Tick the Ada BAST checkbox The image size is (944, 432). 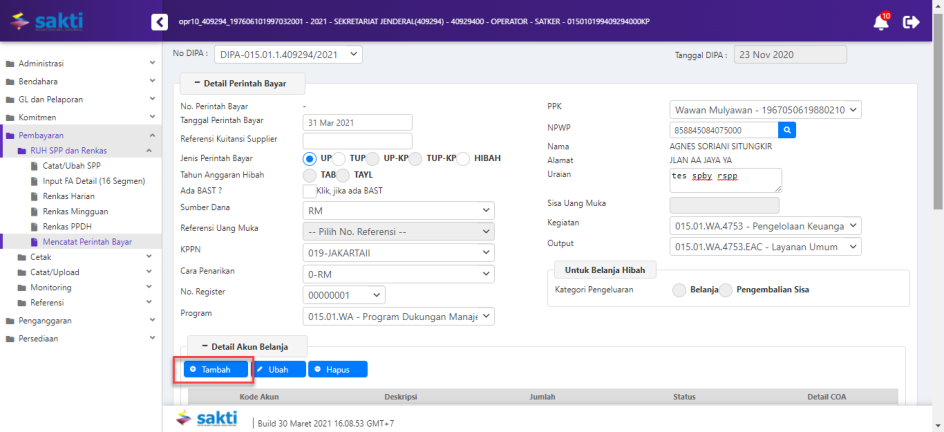[309, 190]
